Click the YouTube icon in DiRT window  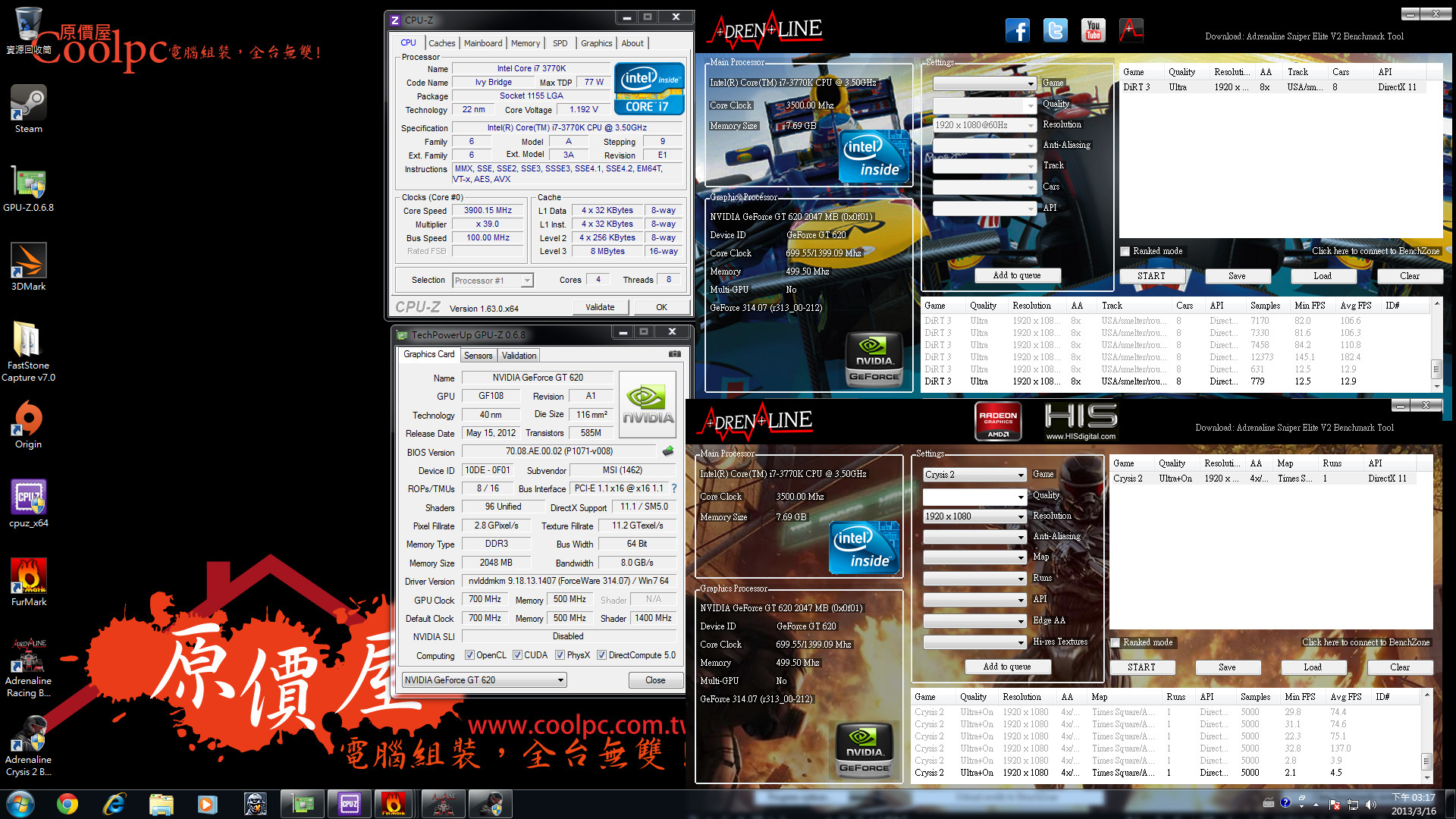point(1093,30)
